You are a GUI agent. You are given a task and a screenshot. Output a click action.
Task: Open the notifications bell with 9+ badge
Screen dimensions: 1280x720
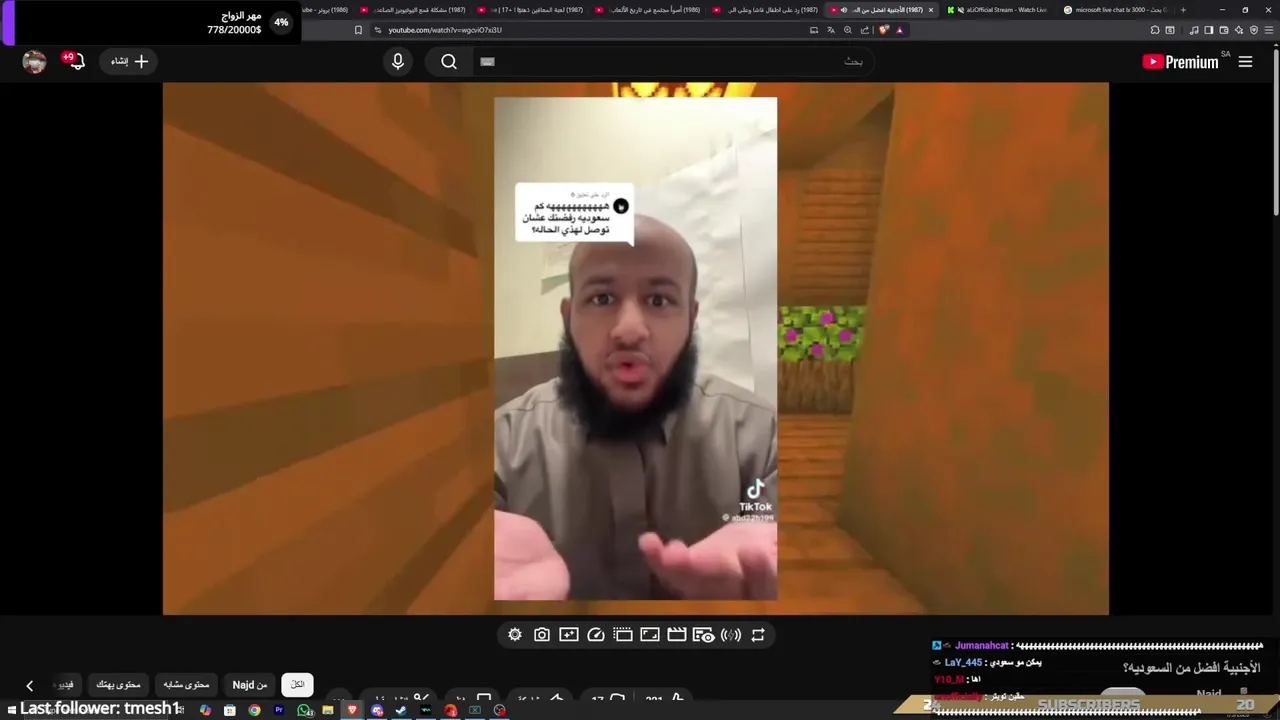75,62
